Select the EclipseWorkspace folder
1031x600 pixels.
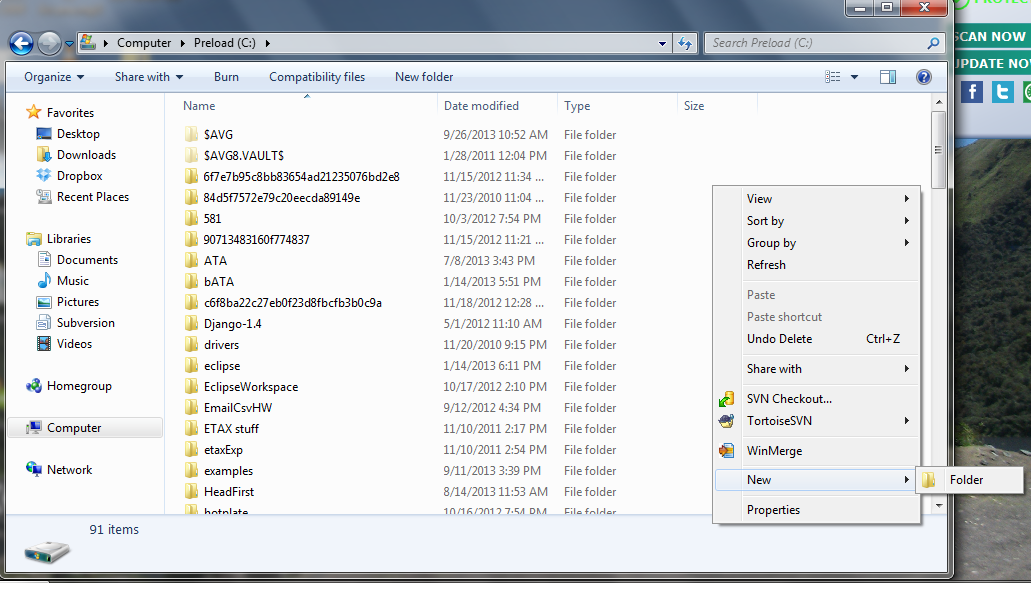[x=251, y=387]
